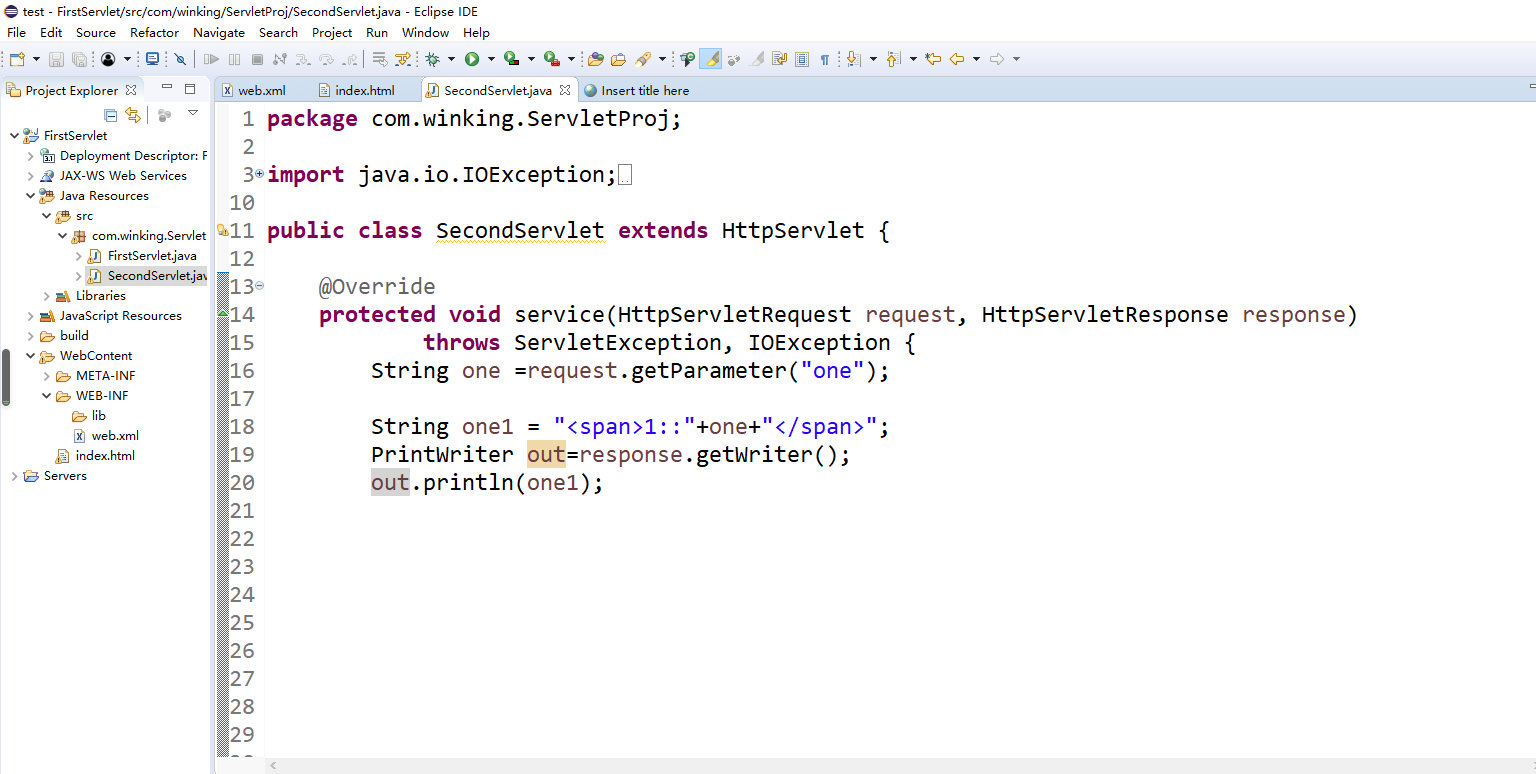Click the Project Explorer vertical scrollbar

[5, 377]
